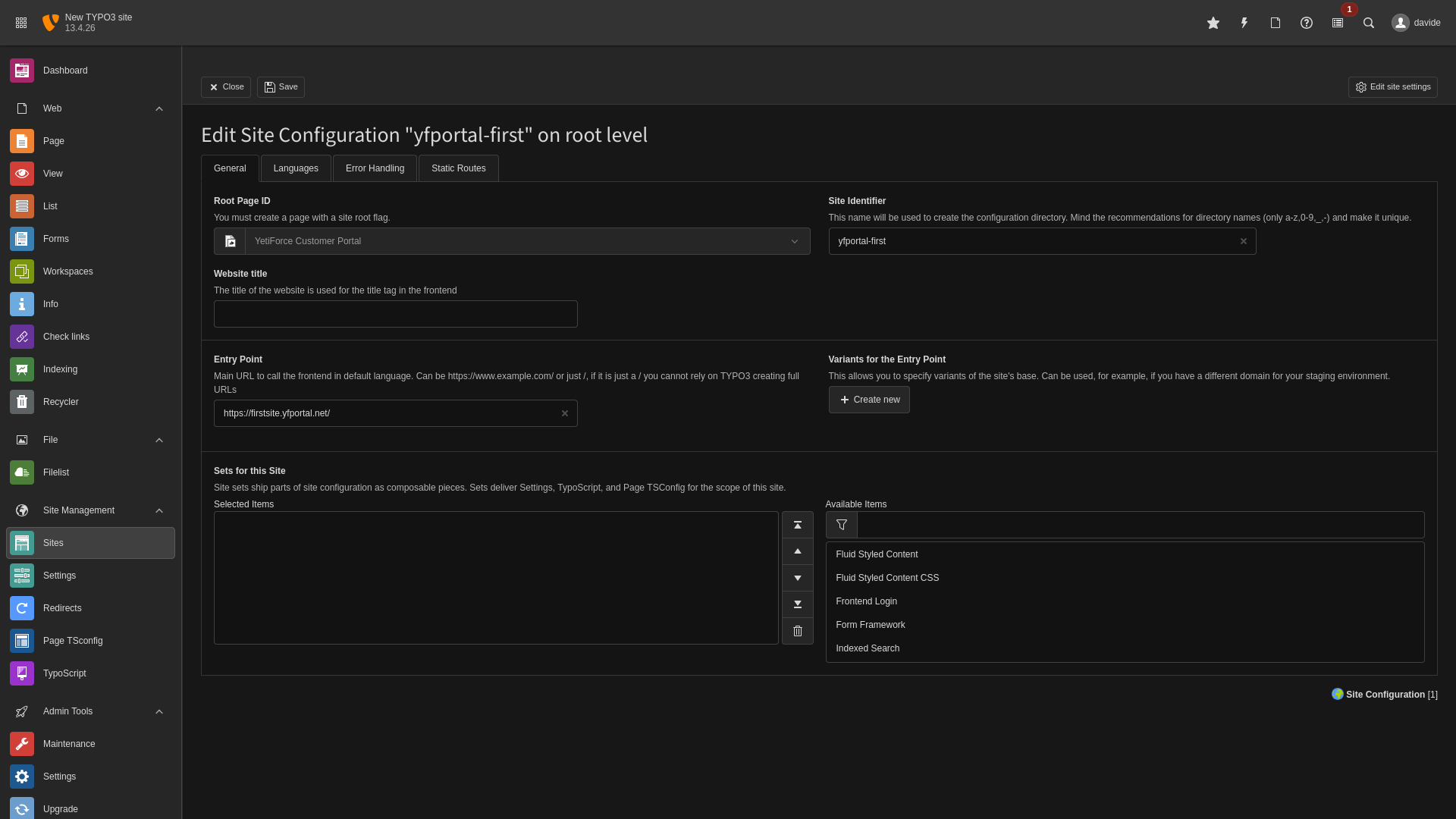
Task: Open the Recycler module
Action: [61, 402]
